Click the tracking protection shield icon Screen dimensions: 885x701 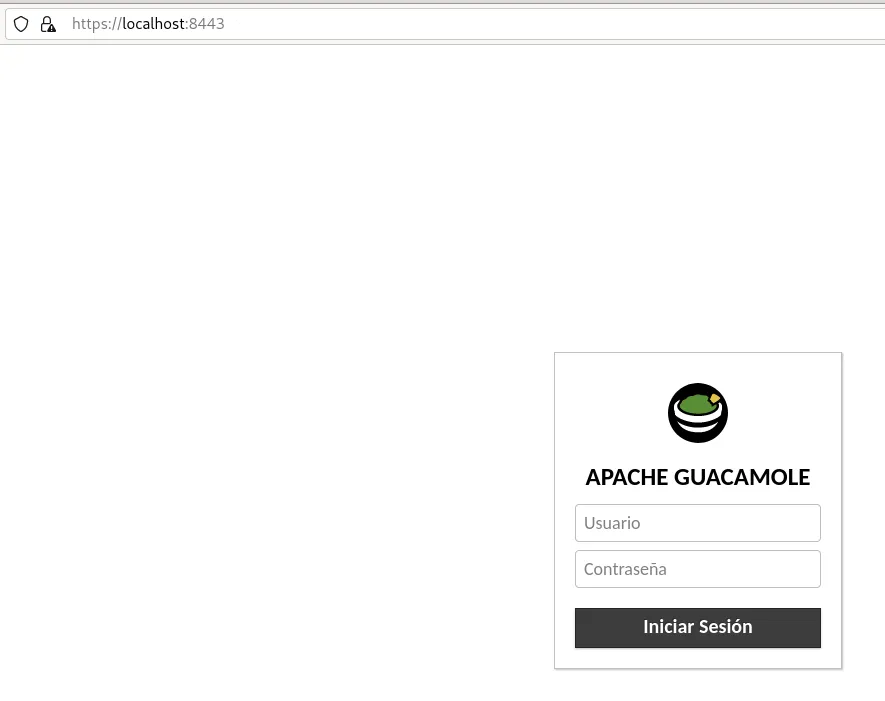tap(21, 24)
